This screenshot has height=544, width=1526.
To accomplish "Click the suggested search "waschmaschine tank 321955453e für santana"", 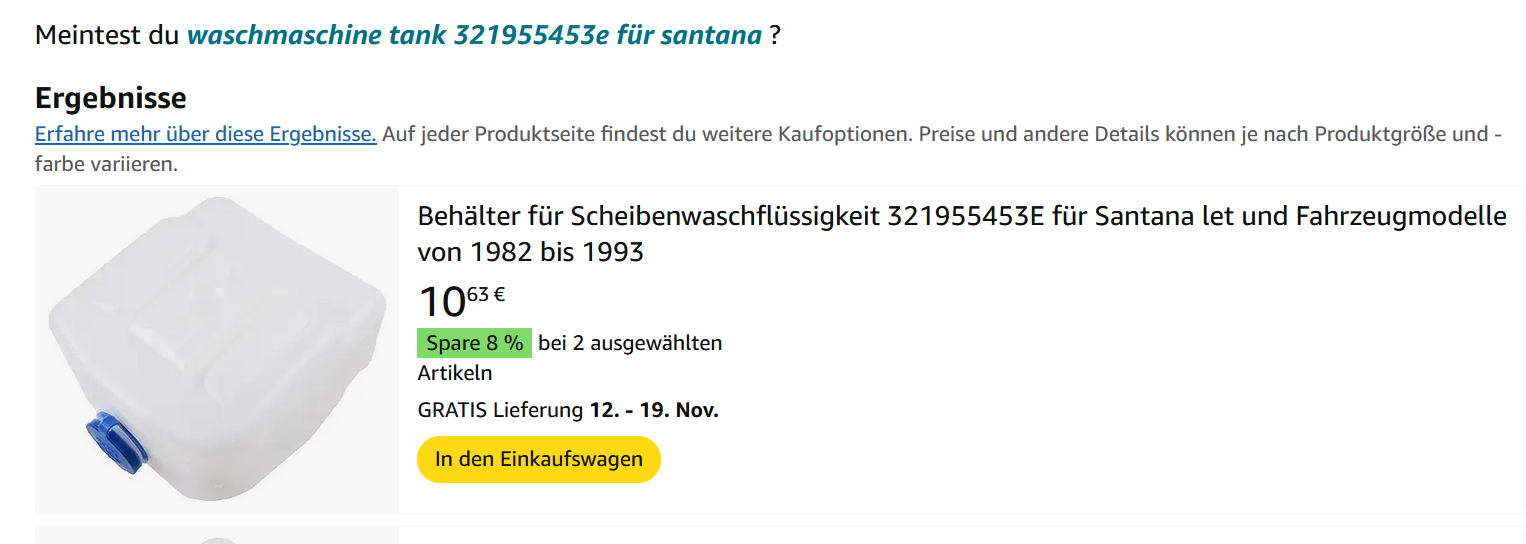I will [x=474, y=36].
